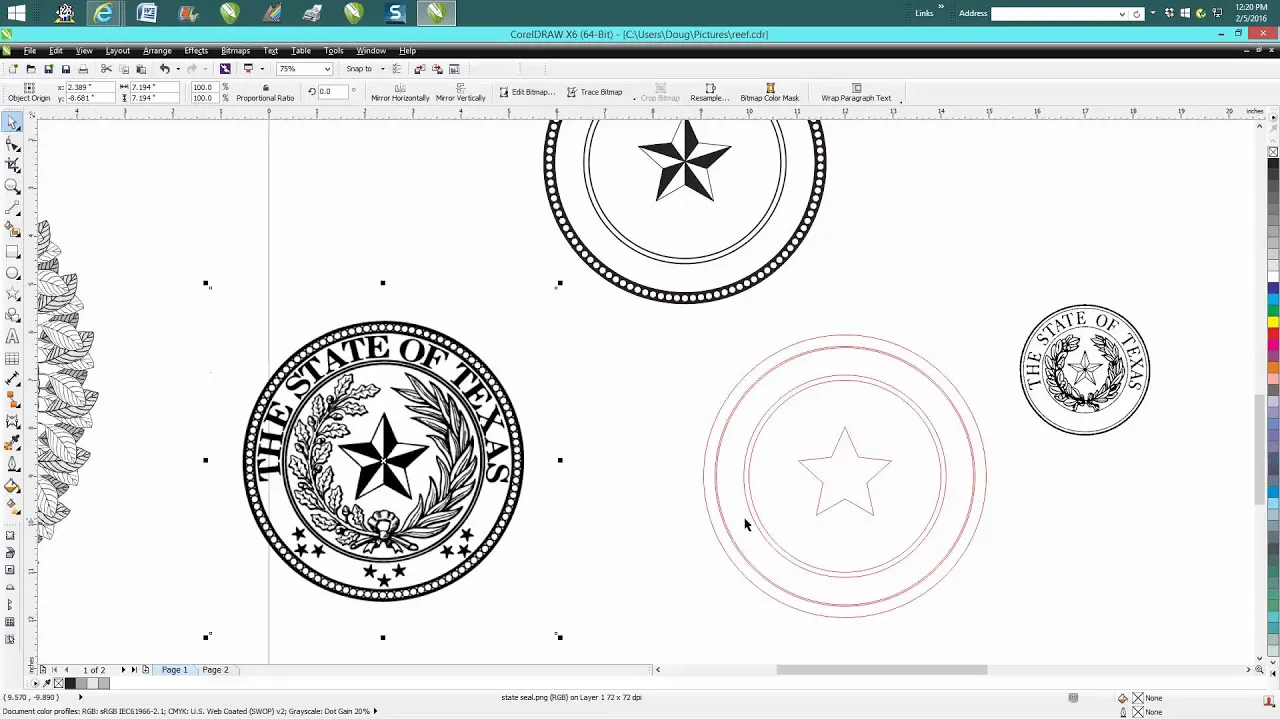
Task: Open the Tools menu
Action: tap(334, 51)
